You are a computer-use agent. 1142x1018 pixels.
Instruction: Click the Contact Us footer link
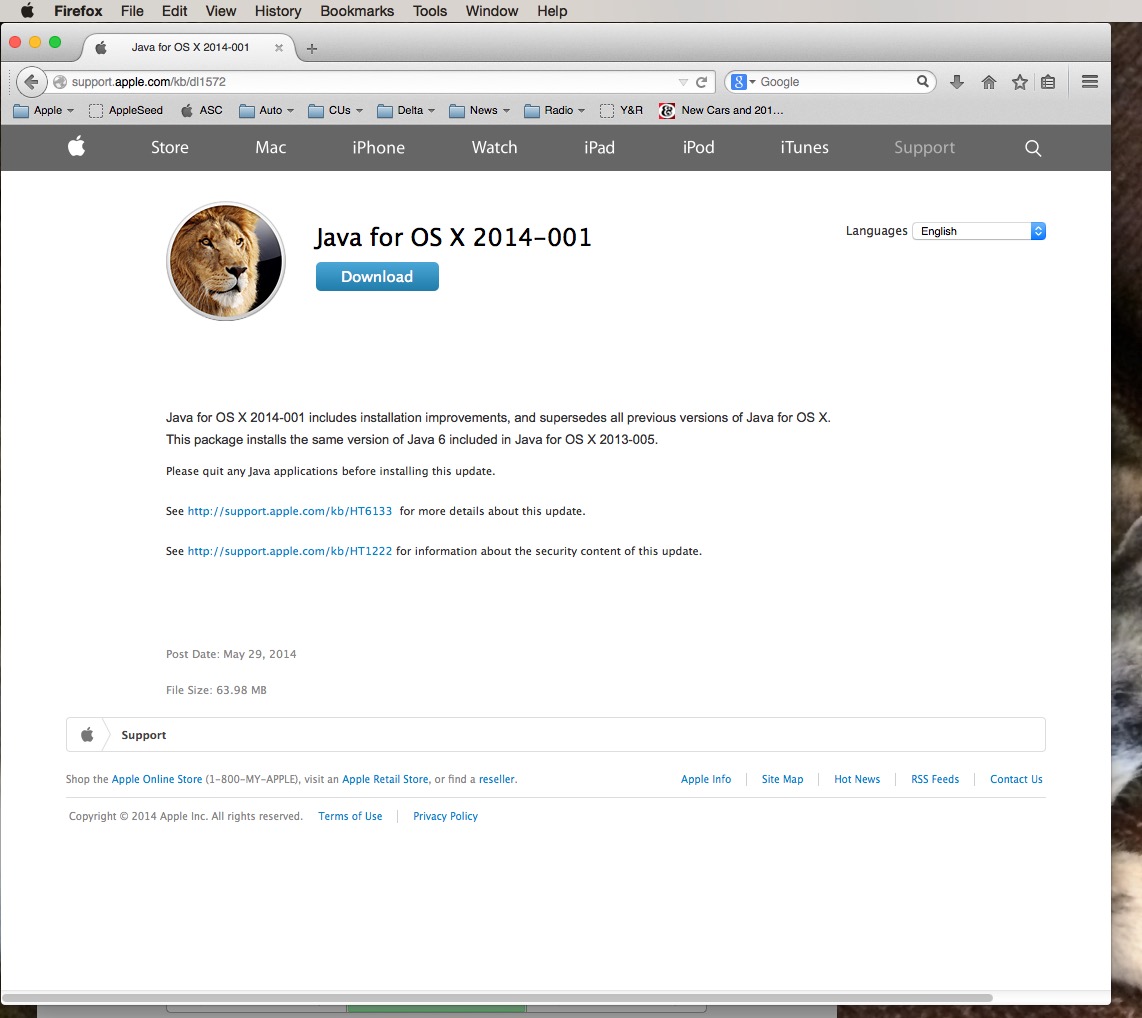(x=1016, y=779)
